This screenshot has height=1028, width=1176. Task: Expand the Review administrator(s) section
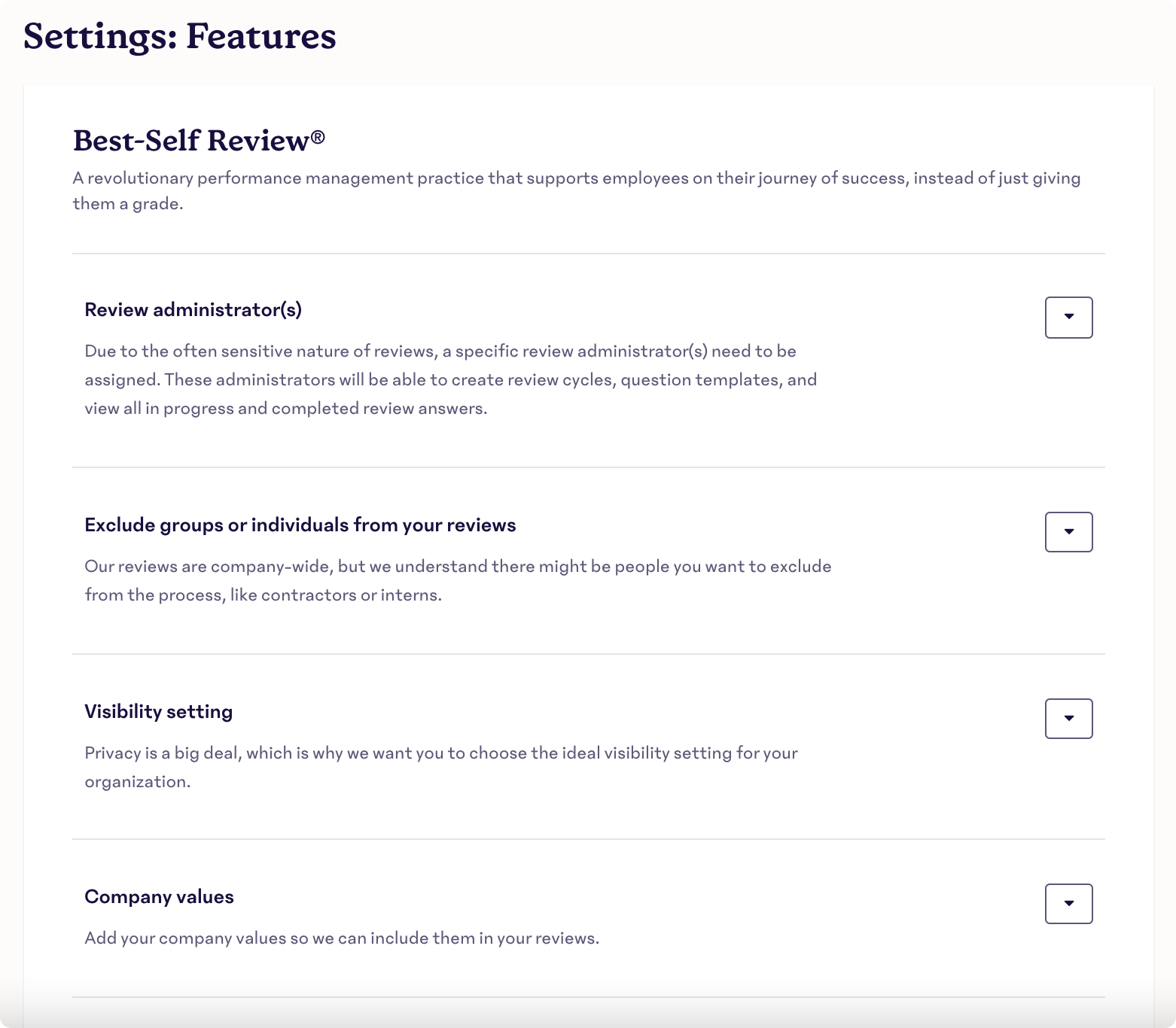[x=1068, y=317]
